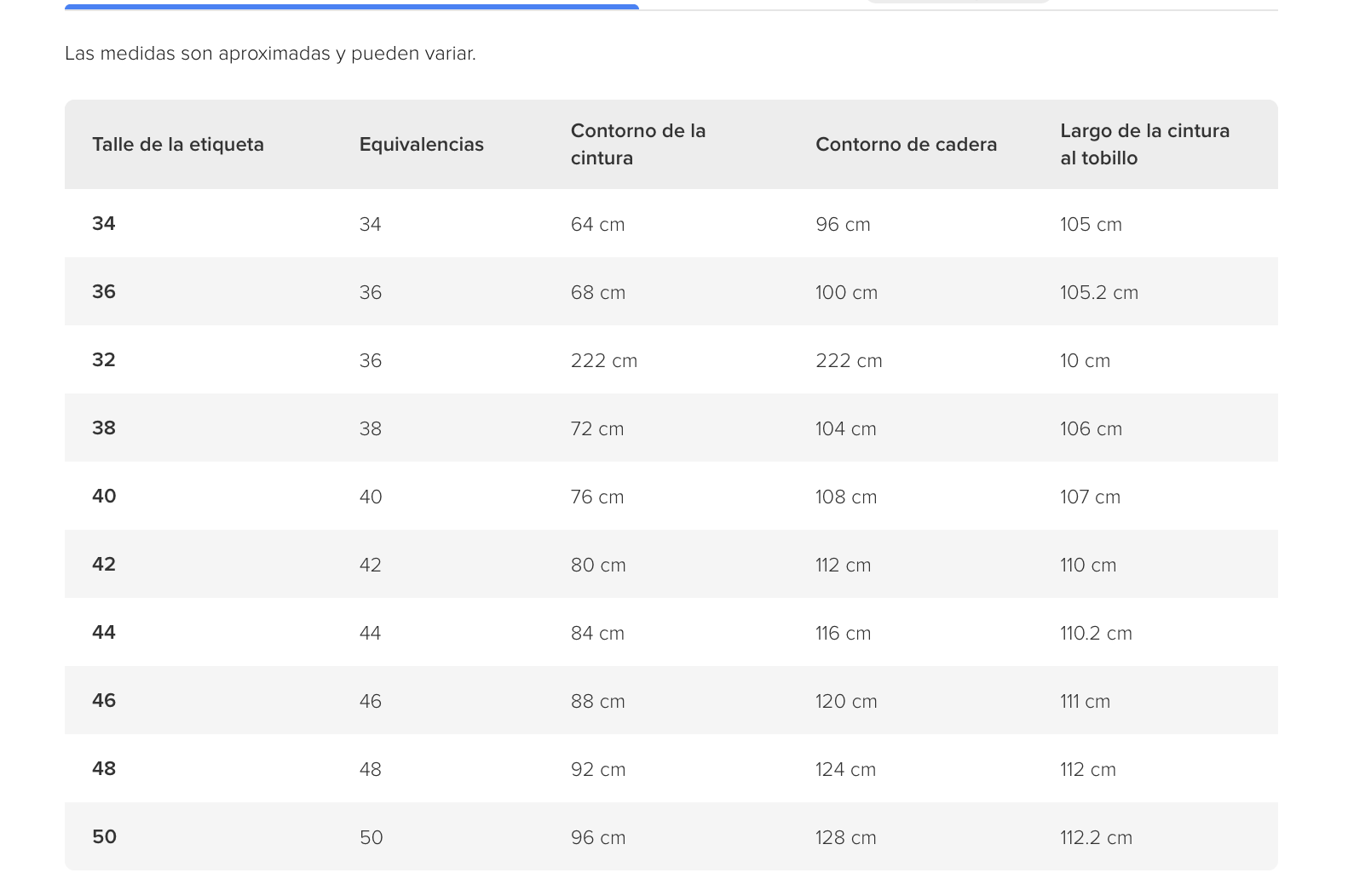Viewport: 1371px width, 896px height.
Task: Select the active blue-underlined tab indicator
Action: click(x=352, y=7)
